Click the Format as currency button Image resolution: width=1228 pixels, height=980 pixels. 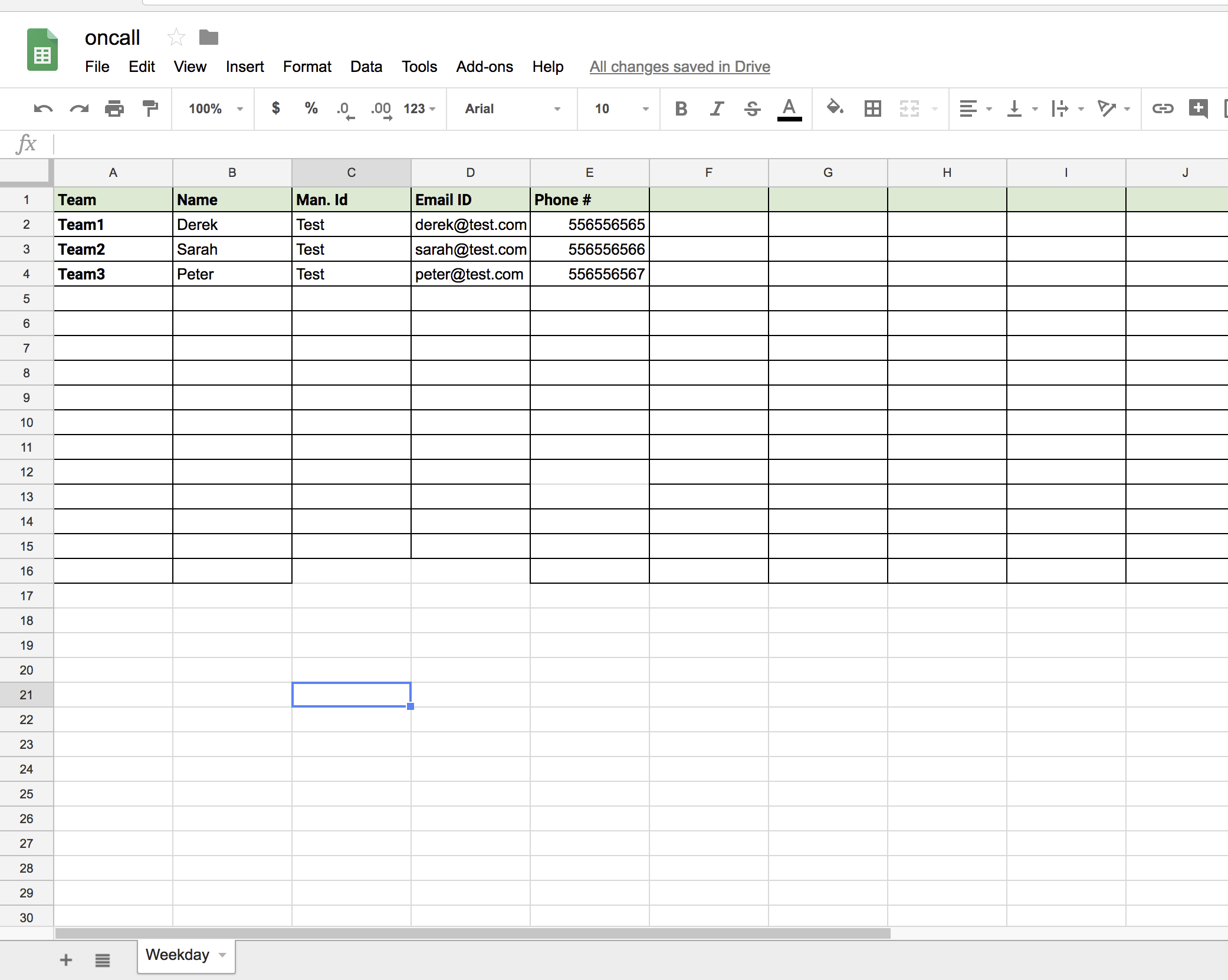[275, 108]
